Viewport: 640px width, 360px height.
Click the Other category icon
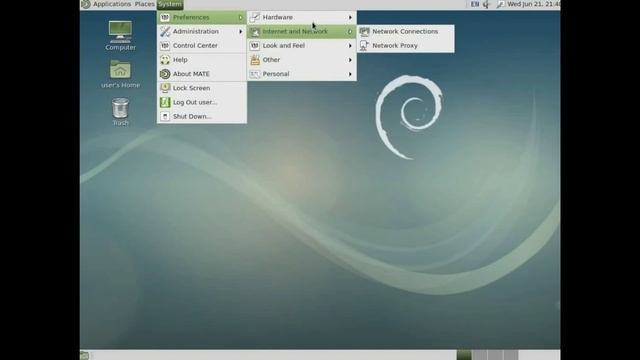coord(255,60)
